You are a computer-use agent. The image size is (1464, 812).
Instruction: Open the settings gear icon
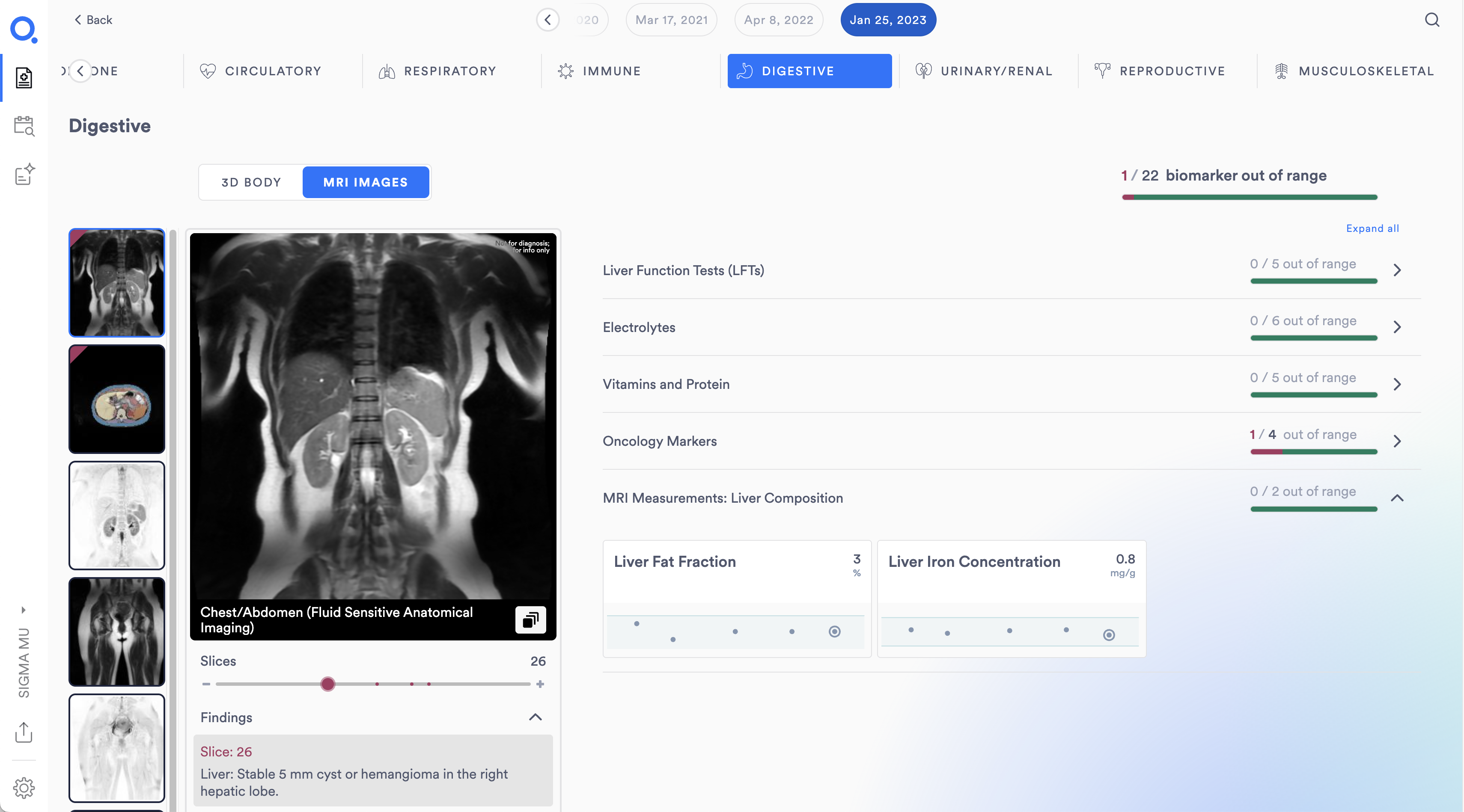pyautogui.click(x=24, y=788)
